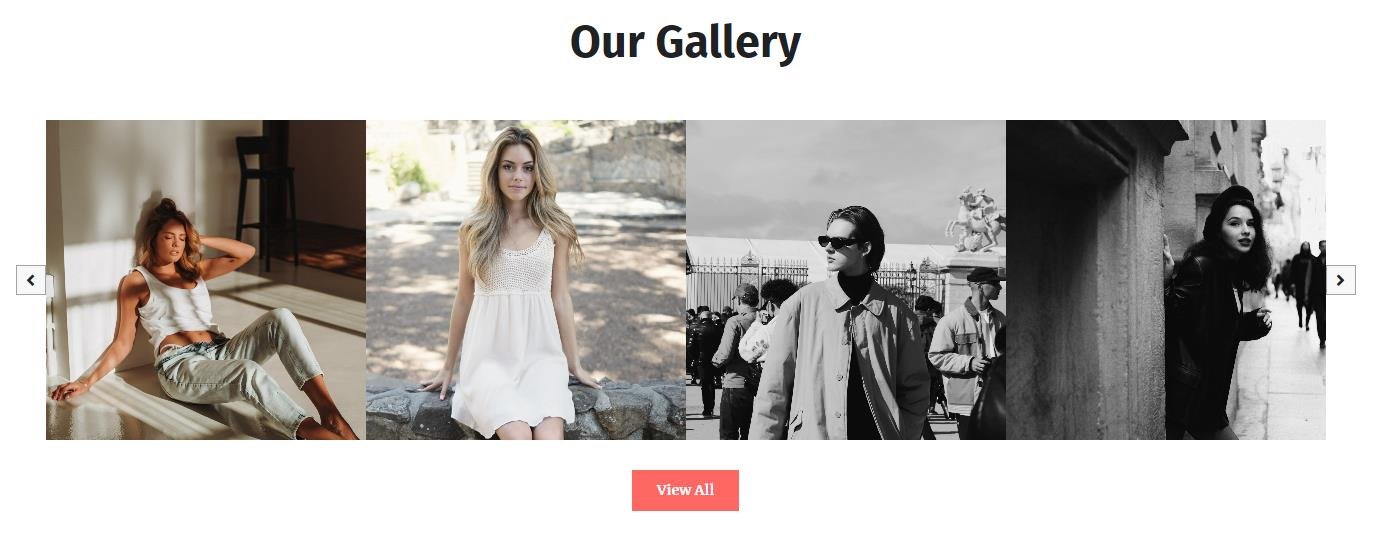Image resolution: width=1380 pixels, height=549 pixels.
Task: Click the man wearing a flat cap
Action: [967, 340]
